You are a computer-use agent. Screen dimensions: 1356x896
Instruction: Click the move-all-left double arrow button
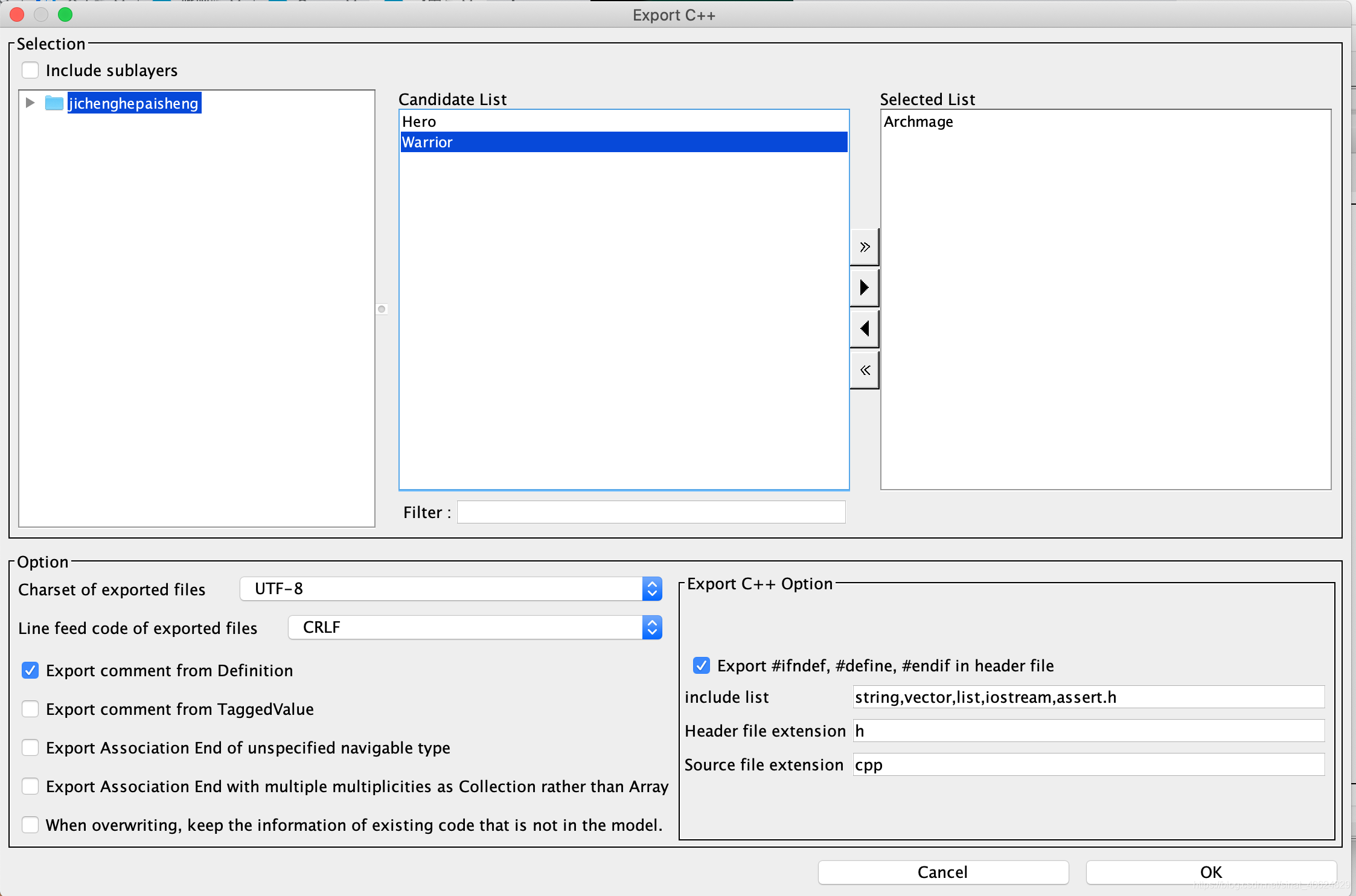pos(865,370)
